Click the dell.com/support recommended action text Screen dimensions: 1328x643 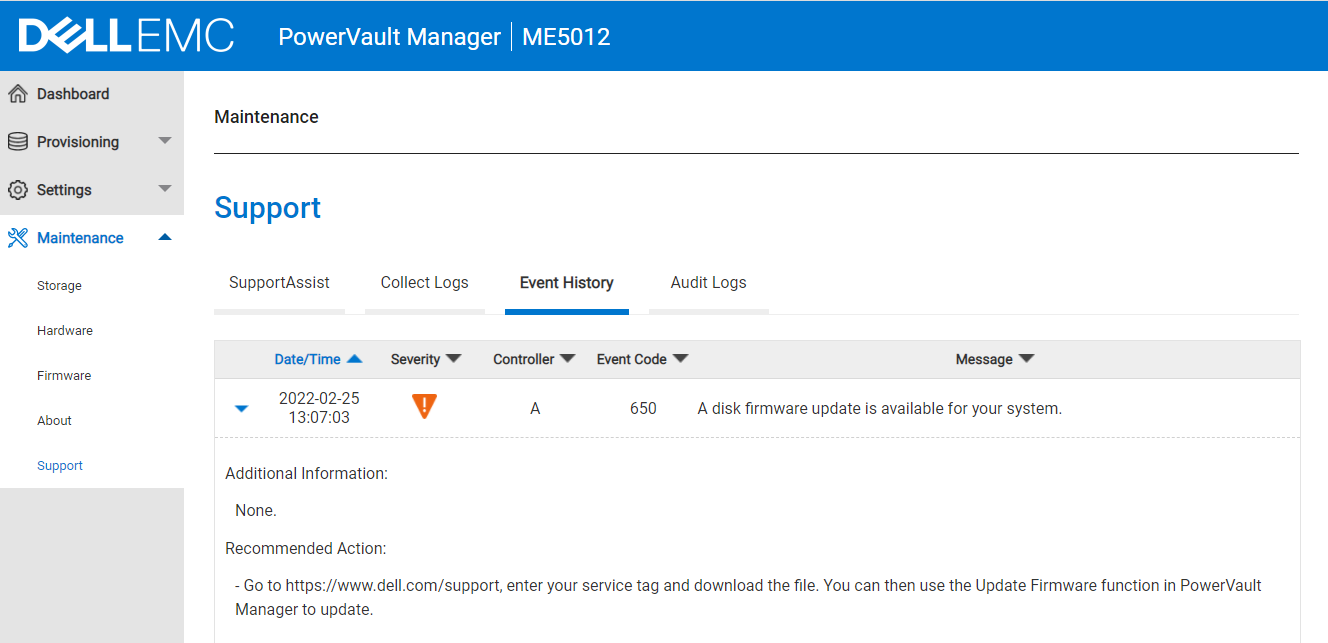click(748, 597)
